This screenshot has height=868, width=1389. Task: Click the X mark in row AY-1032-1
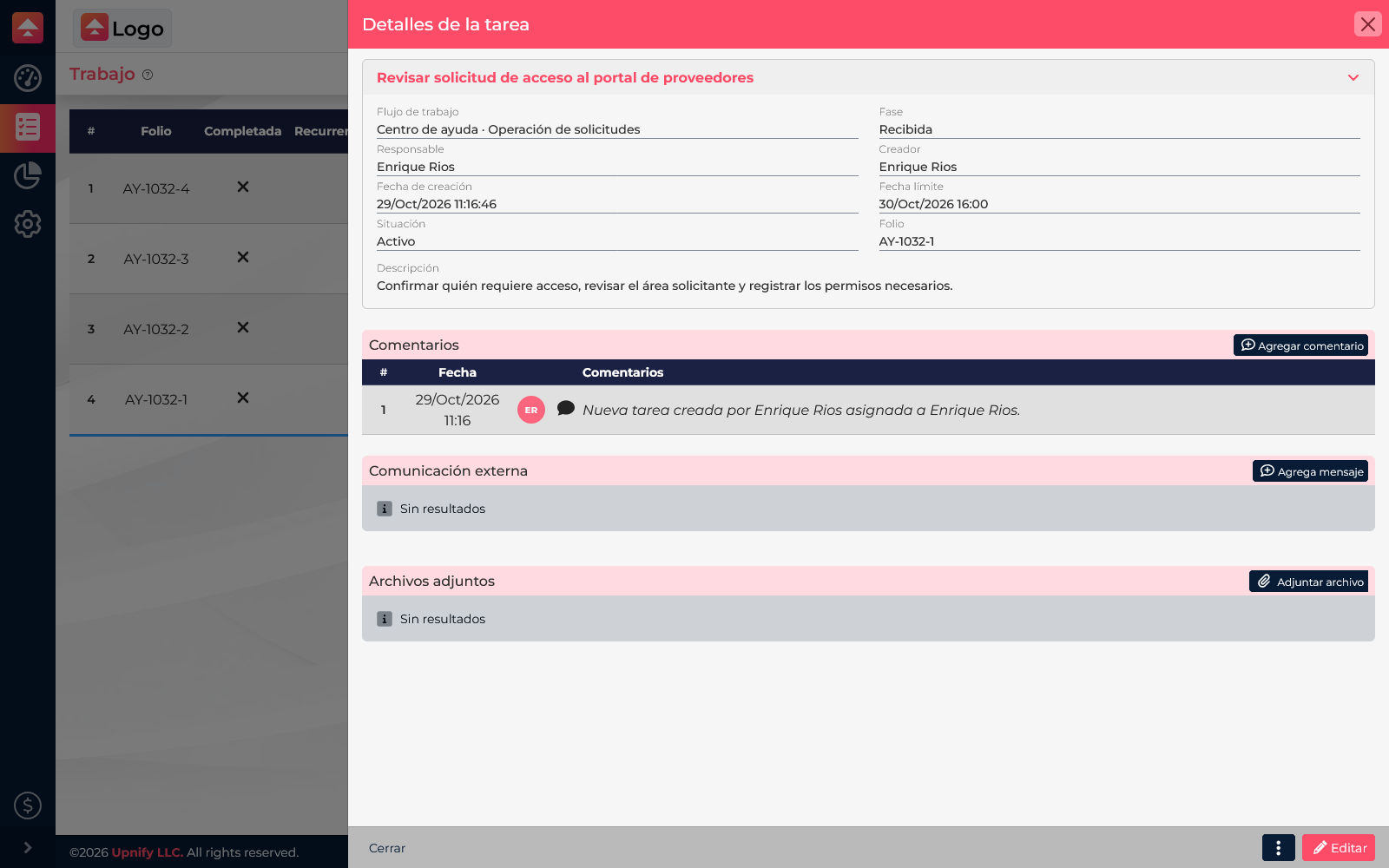pyautogui.click(x=243, y=398)
